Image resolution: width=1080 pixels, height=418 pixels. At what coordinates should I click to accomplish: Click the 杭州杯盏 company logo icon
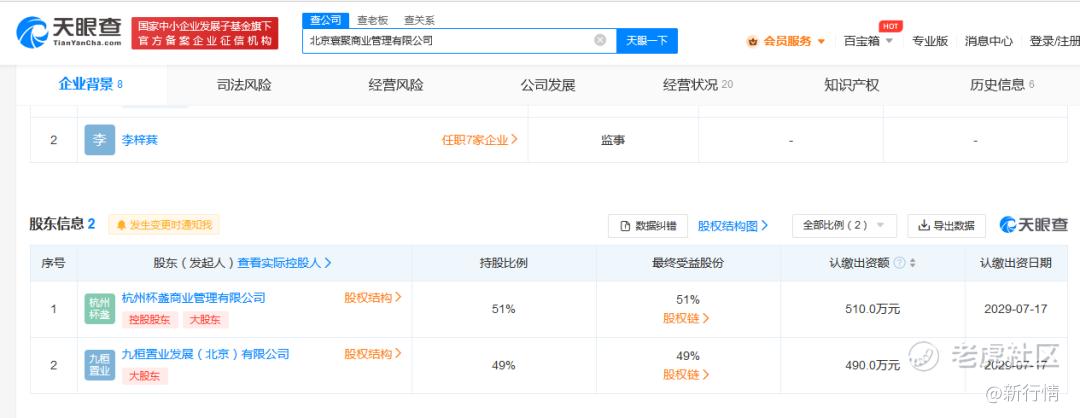[100, 309]
